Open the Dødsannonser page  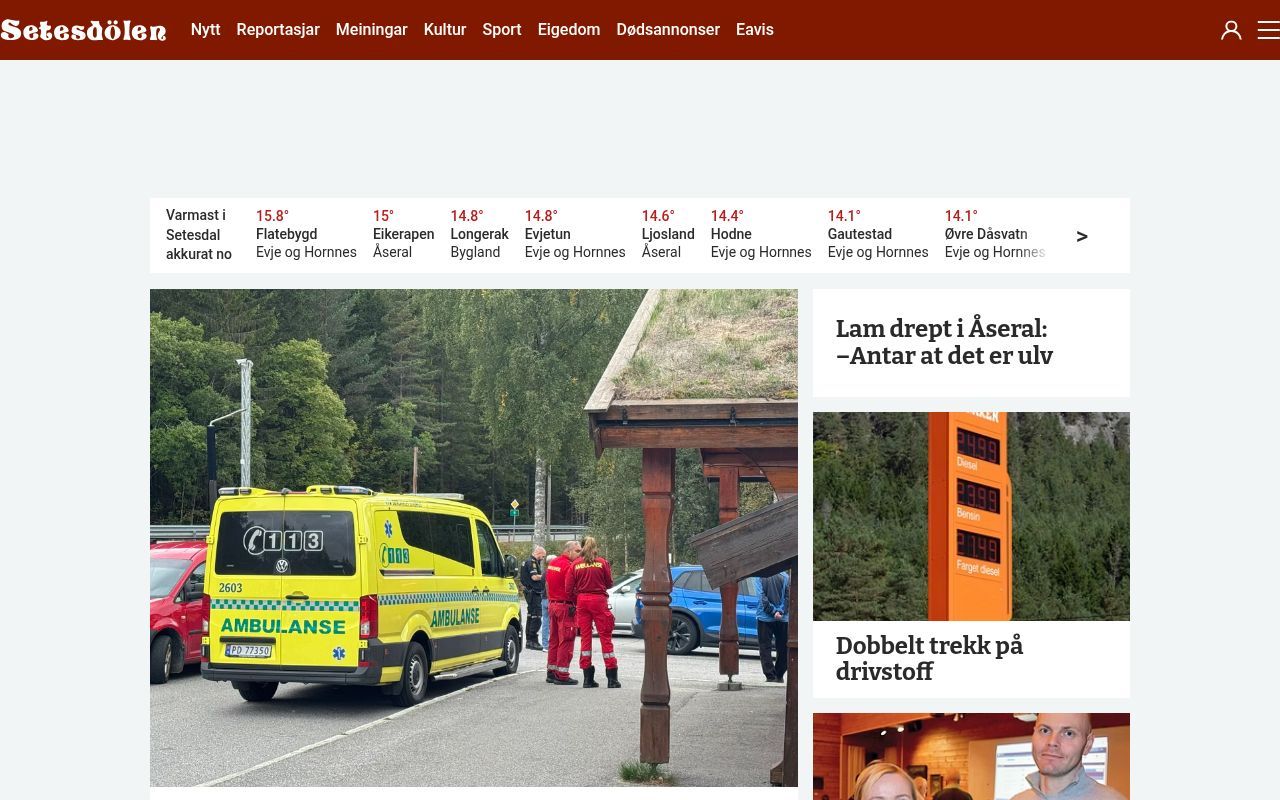tap(668, 30)
